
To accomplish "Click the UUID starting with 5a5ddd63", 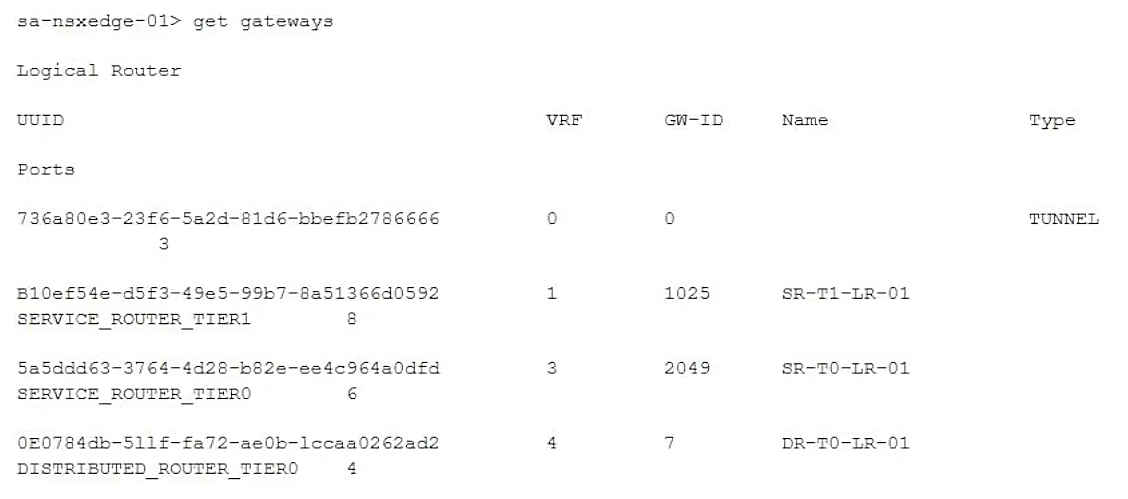I will click(x=228, y=369).
